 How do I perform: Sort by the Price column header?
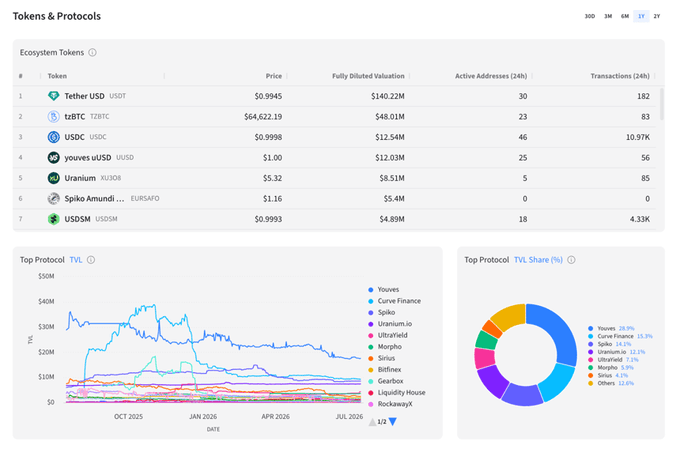[274, 76]
